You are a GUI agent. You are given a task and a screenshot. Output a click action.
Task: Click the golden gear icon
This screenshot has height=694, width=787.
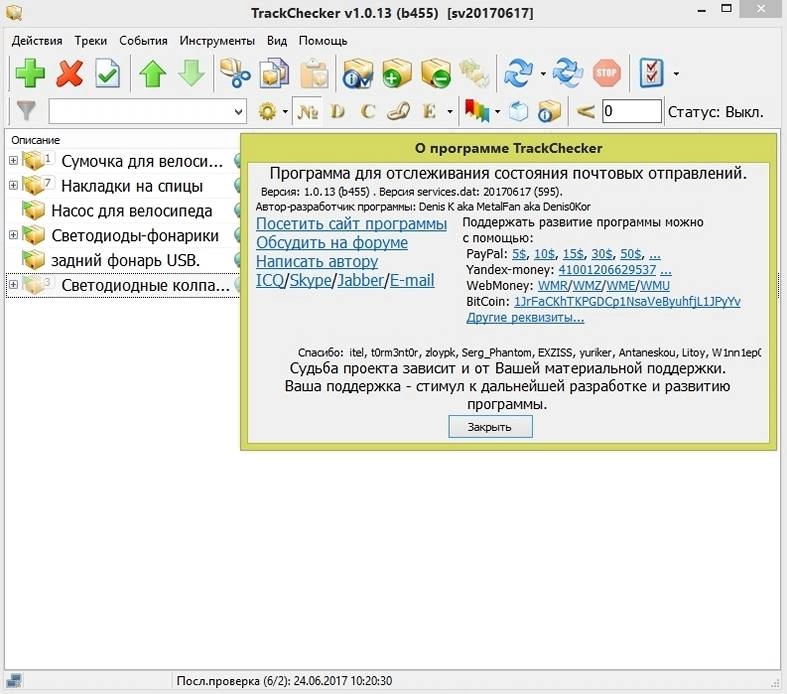[x=267, y=111]
